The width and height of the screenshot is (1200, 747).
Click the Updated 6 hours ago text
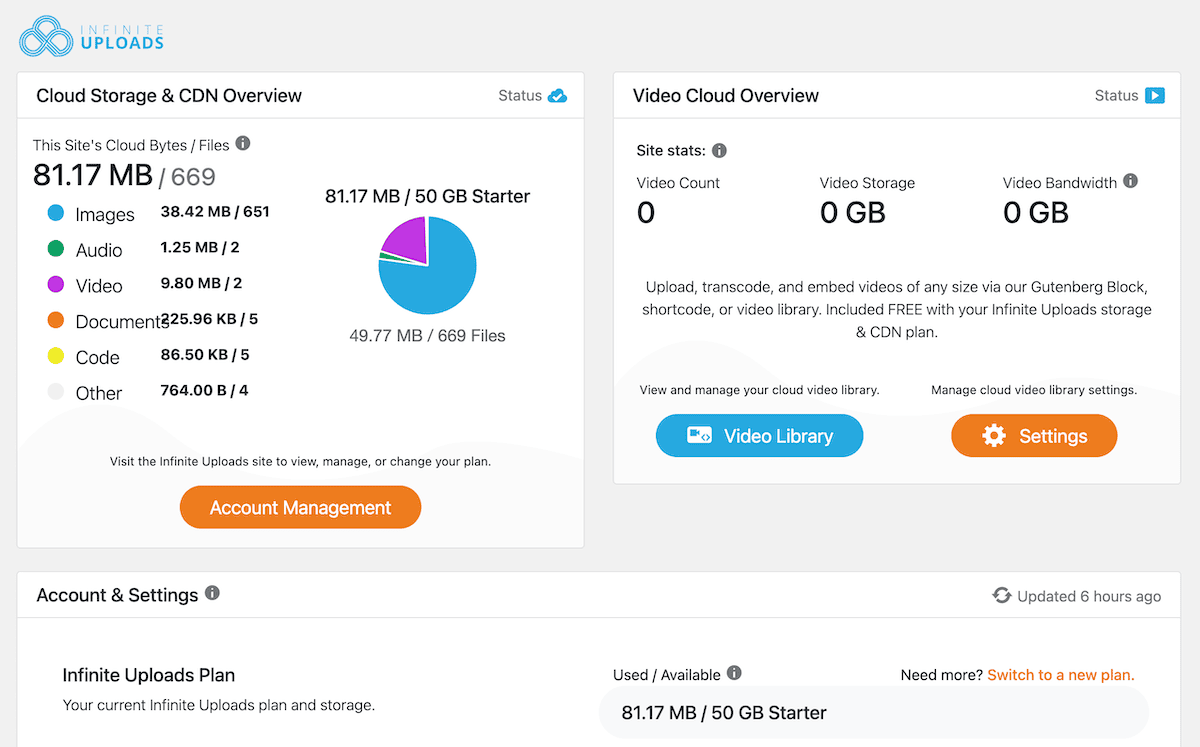(1089, 596)
